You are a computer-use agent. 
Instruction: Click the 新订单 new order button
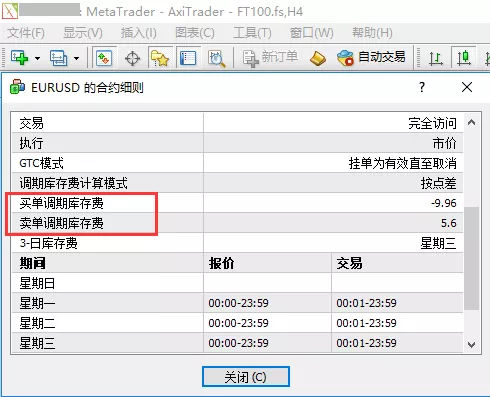click(270, 58)
